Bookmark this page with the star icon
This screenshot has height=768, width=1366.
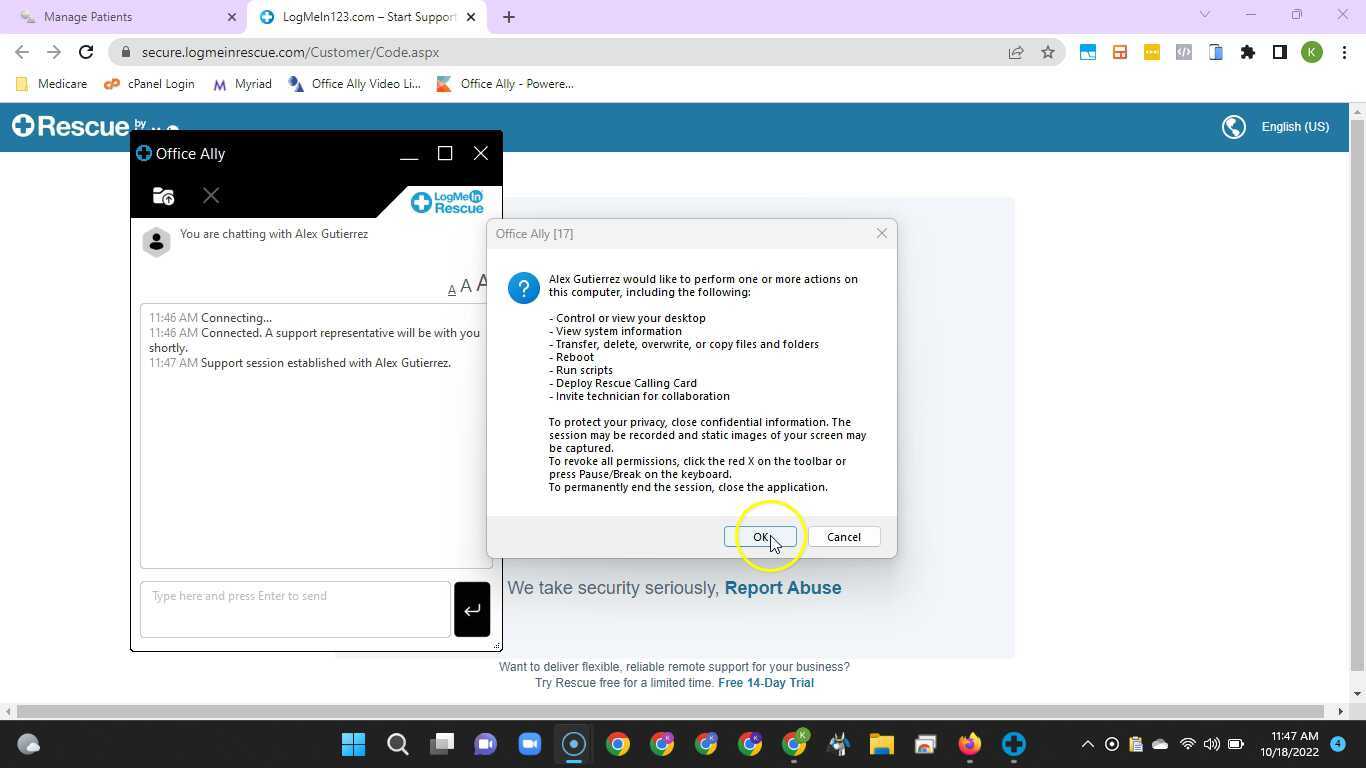coord(1048,52)
